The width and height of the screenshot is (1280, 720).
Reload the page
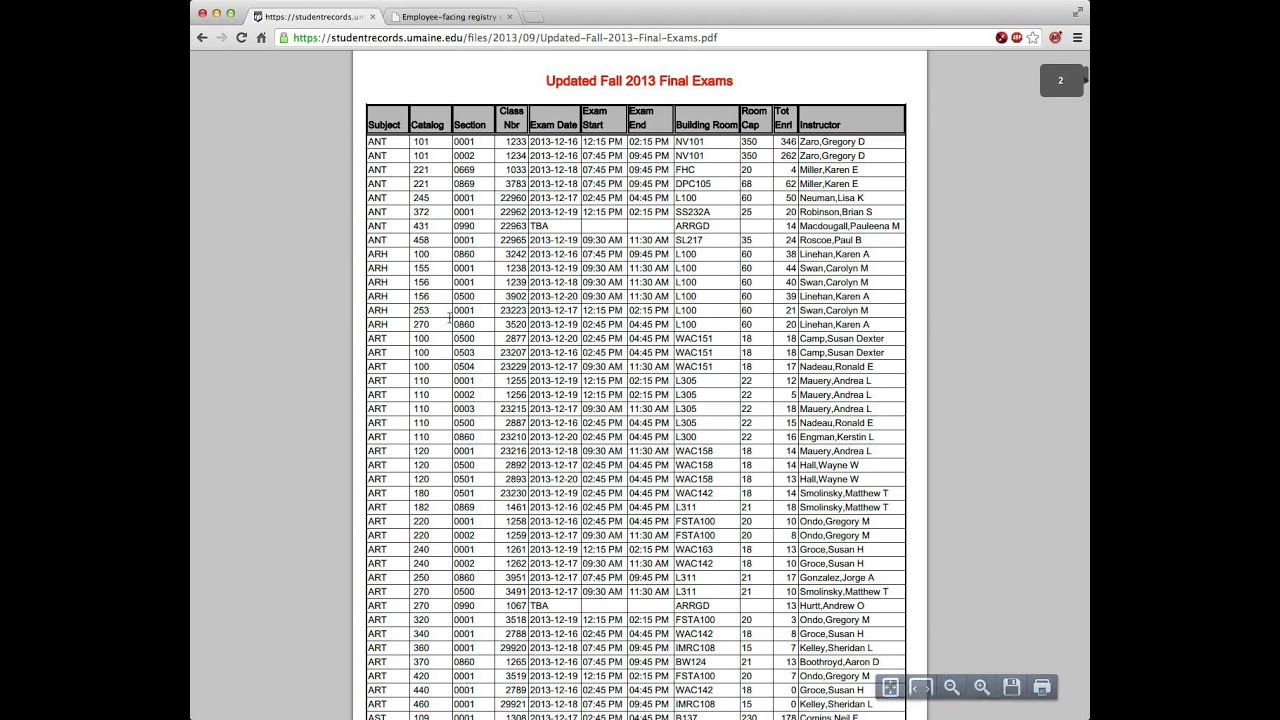click(x=241, y=38)
